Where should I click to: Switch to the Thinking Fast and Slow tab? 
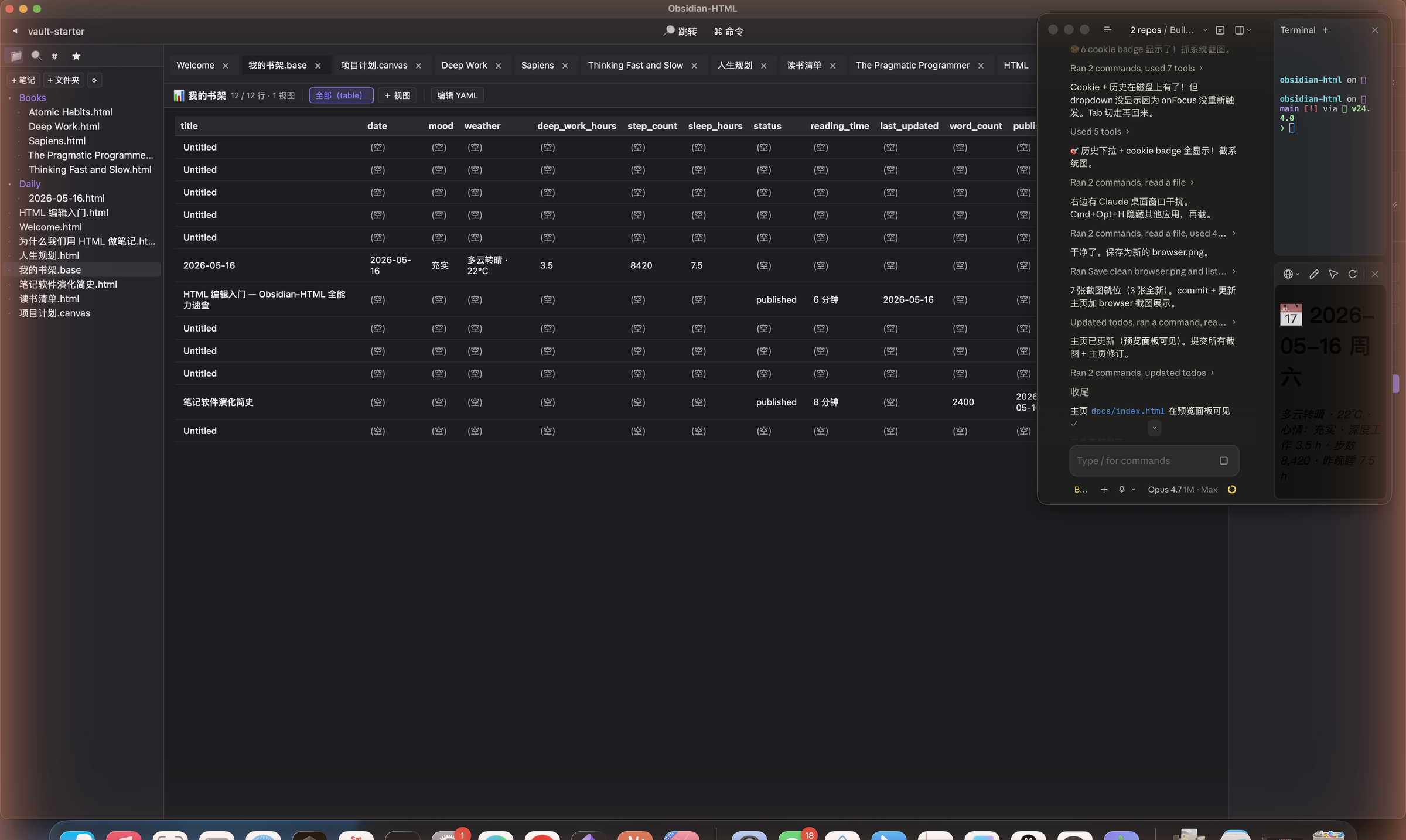(636, 66)
